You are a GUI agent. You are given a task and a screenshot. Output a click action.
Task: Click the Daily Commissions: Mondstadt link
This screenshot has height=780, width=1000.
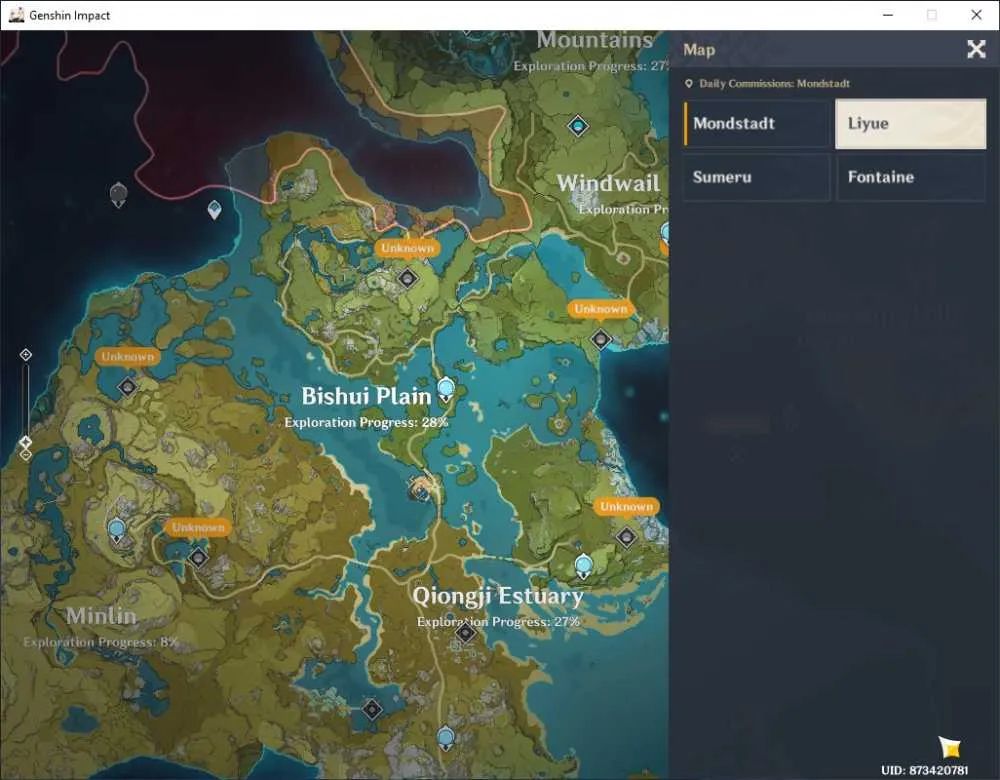(767, 84)
